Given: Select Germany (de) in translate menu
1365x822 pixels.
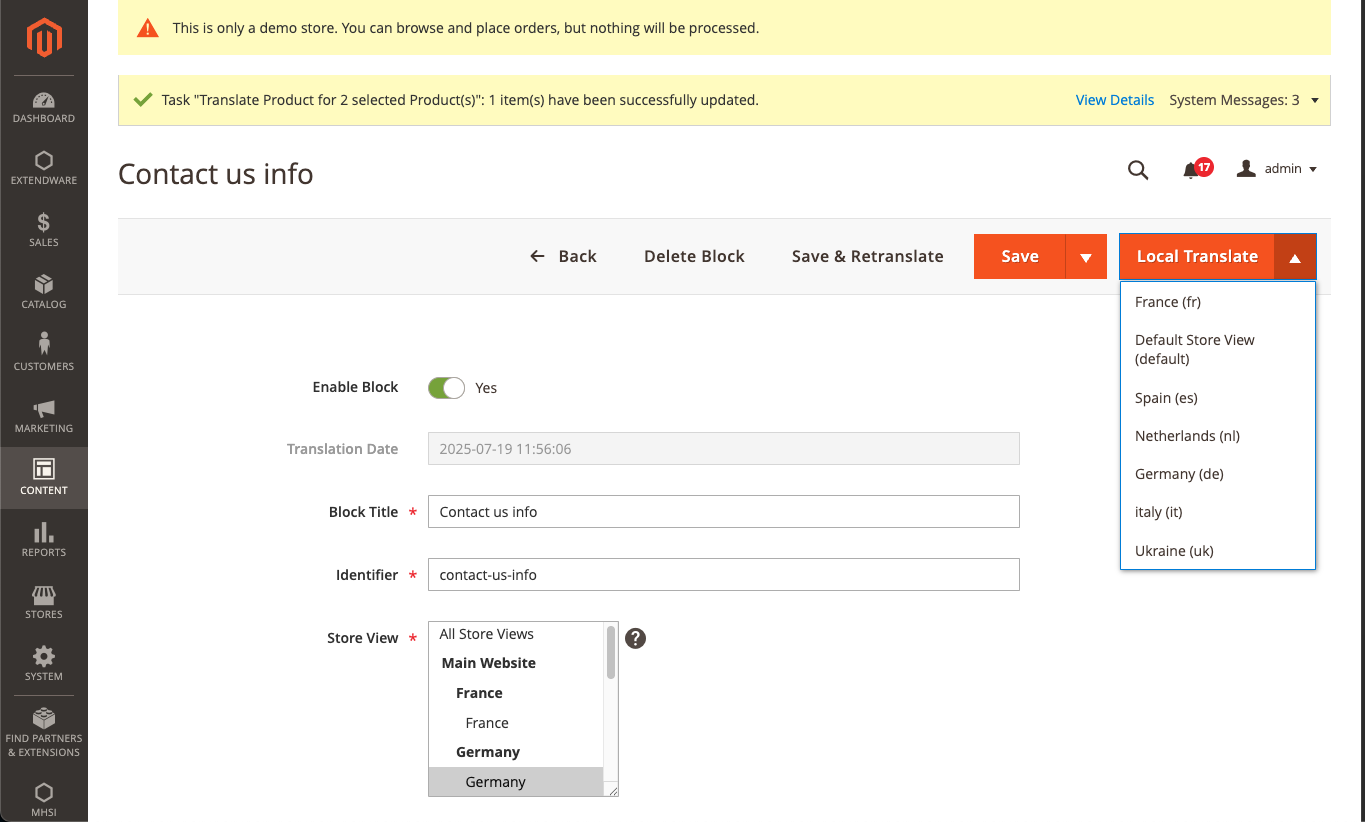Looking at the screenshot, I should click(1179, 474).
